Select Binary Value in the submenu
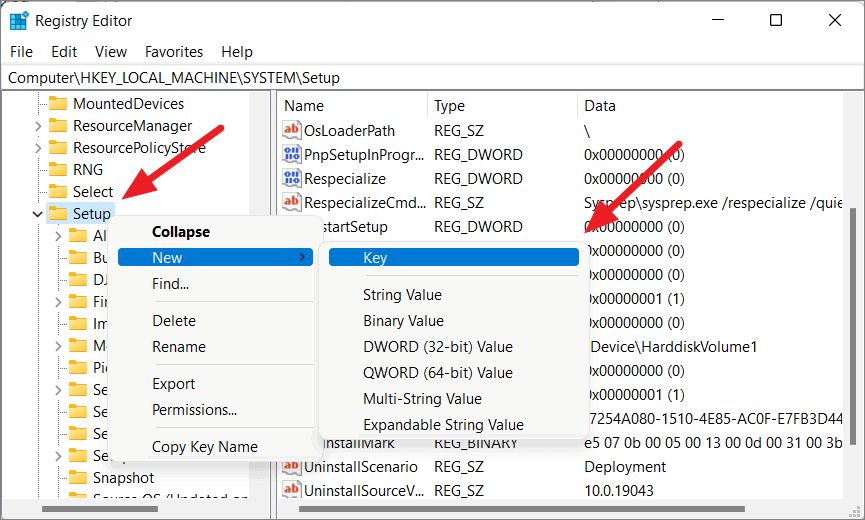Image resolution: width=865 pixels, height=520 pixels. [x=403, y=320]
